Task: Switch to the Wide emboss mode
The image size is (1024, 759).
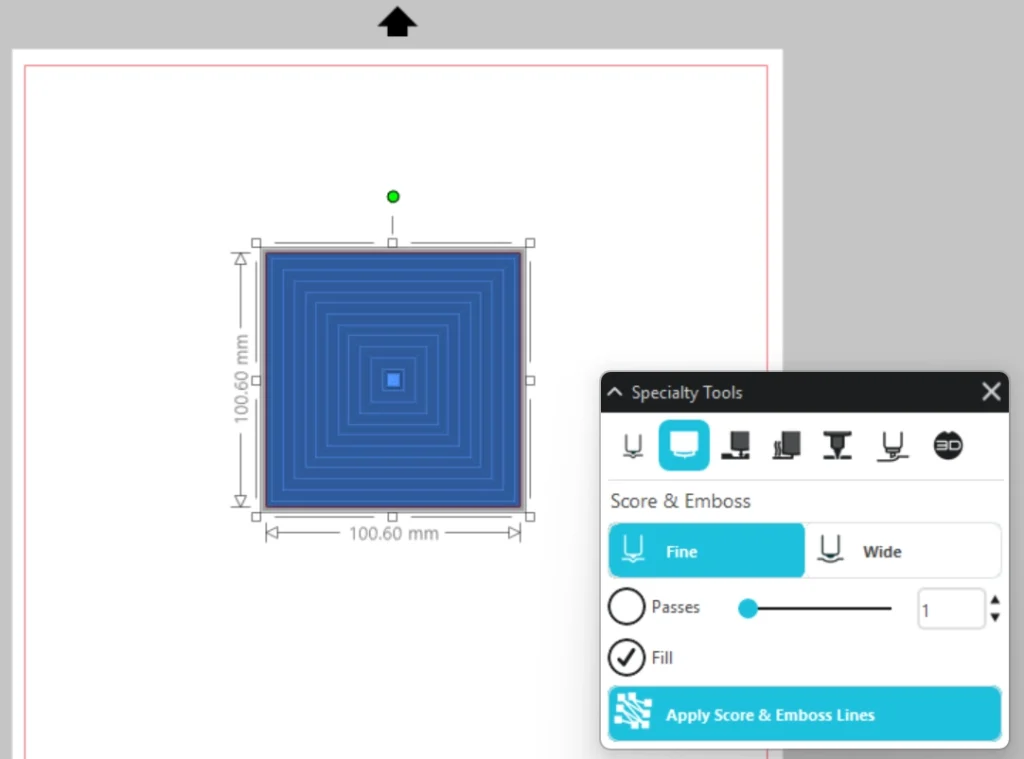Action: point(901,551)
